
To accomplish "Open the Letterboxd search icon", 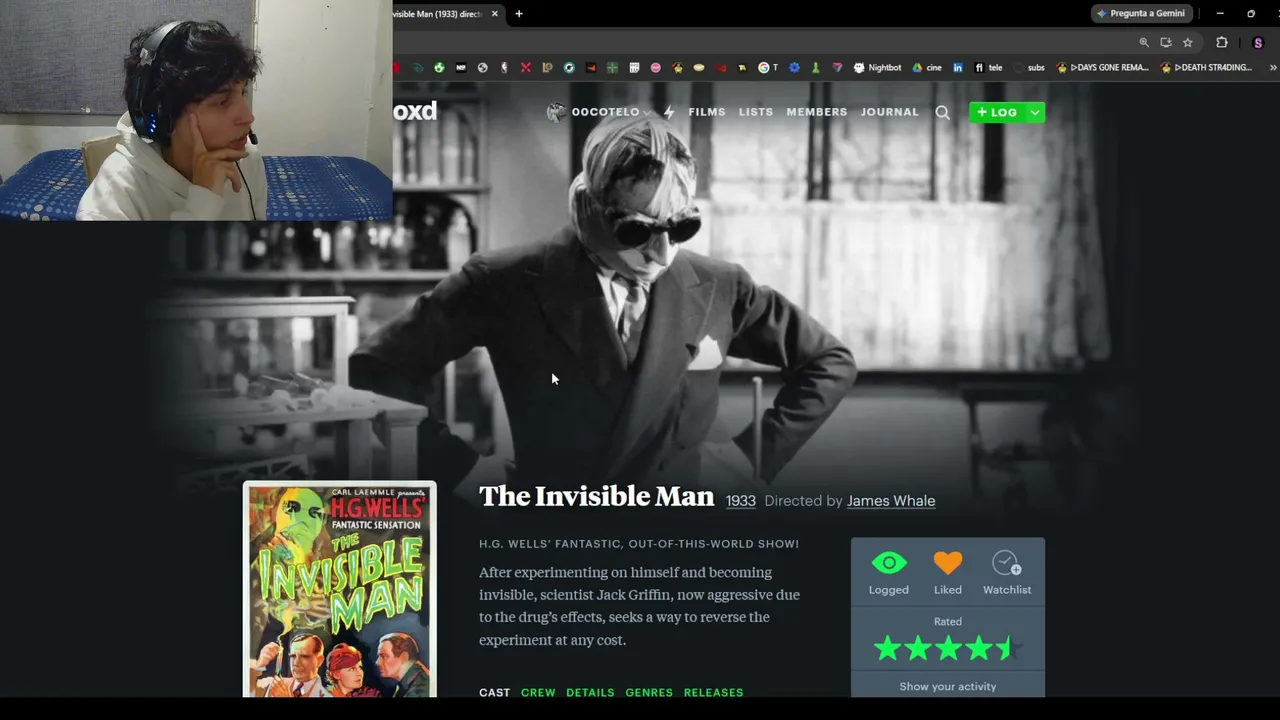I will (942, 112).
